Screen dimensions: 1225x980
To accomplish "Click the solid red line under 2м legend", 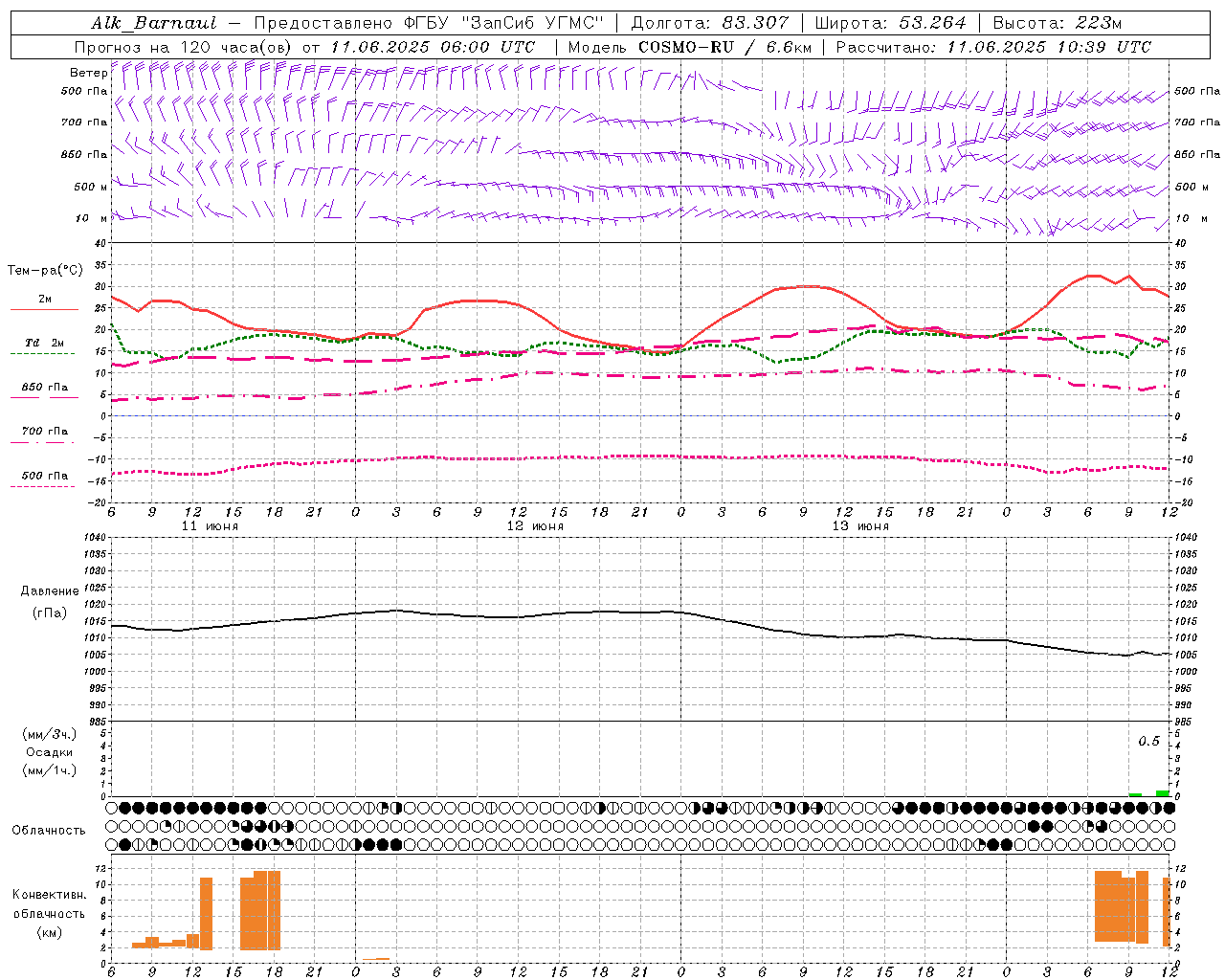I will (44, 310).
